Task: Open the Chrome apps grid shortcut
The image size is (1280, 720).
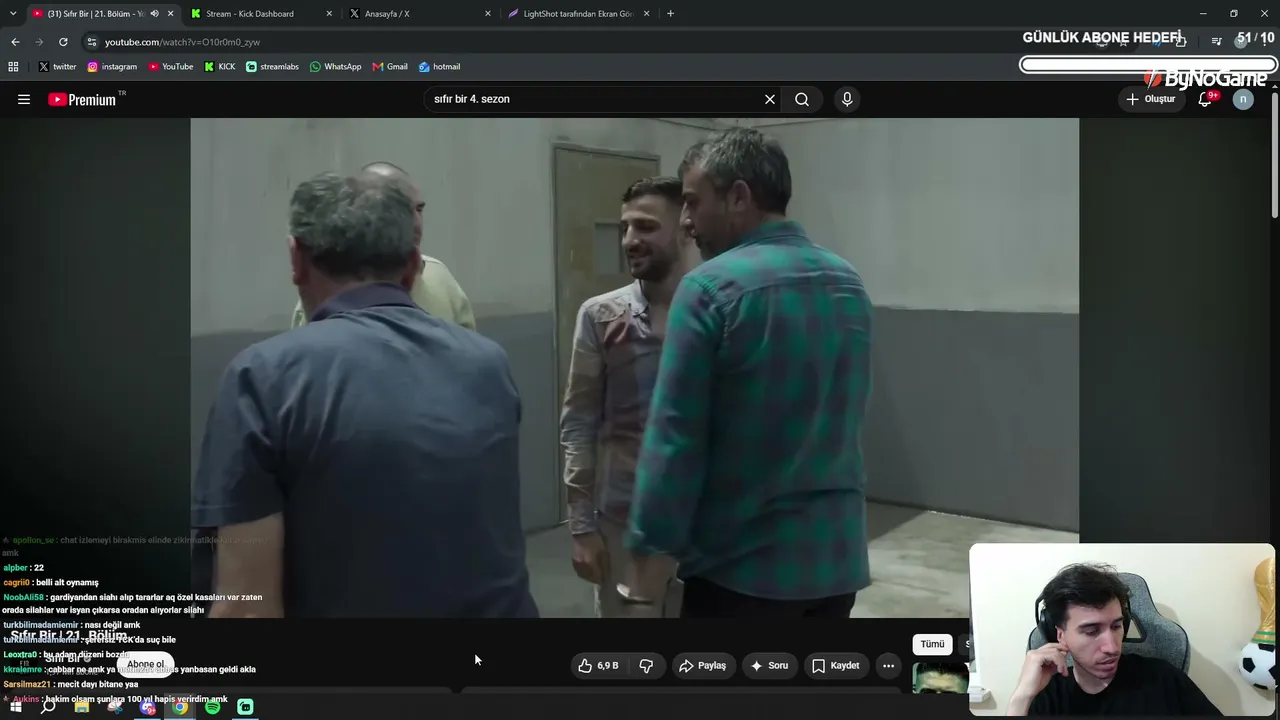Action: [x=13, y=67]
